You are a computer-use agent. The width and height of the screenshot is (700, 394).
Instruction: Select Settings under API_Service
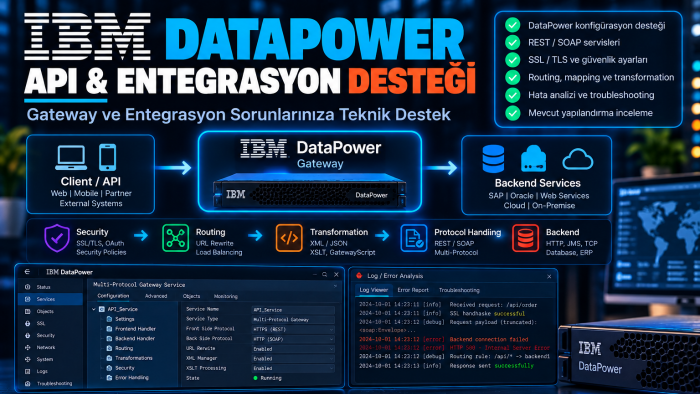coord(121,319)
